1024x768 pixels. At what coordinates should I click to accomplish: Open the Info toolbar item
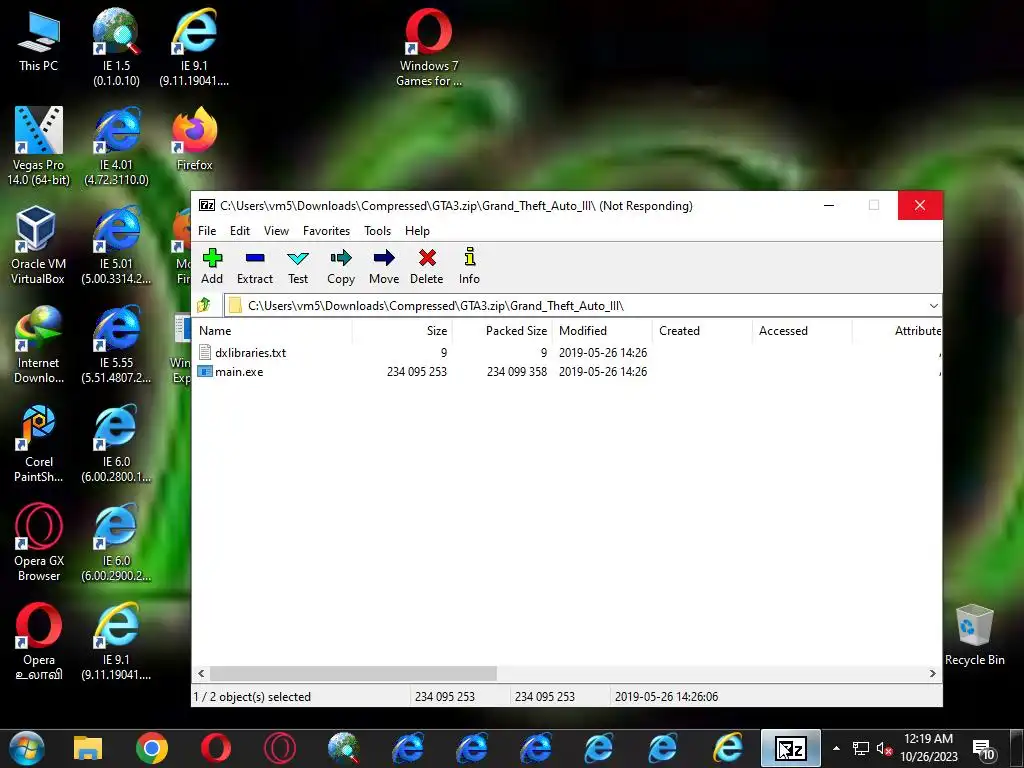(x=469, y=266)
